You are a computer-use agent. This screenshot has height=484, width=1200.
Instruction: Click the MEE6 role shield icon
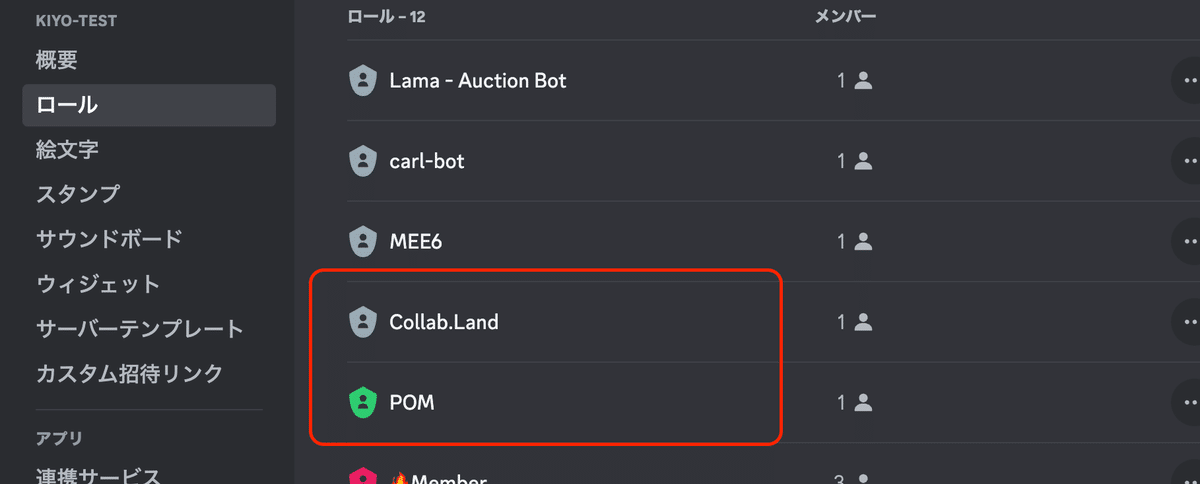[x=361, y=241]
